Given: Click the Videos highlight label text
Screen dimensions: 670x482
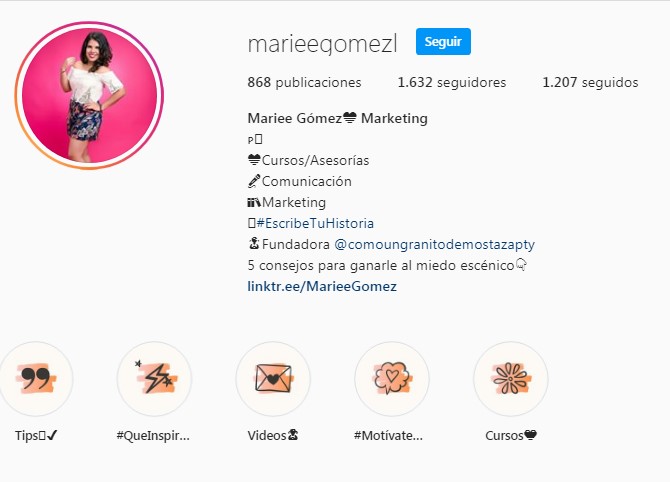Looking at the screenshot, I should click(x=273, y=435).
